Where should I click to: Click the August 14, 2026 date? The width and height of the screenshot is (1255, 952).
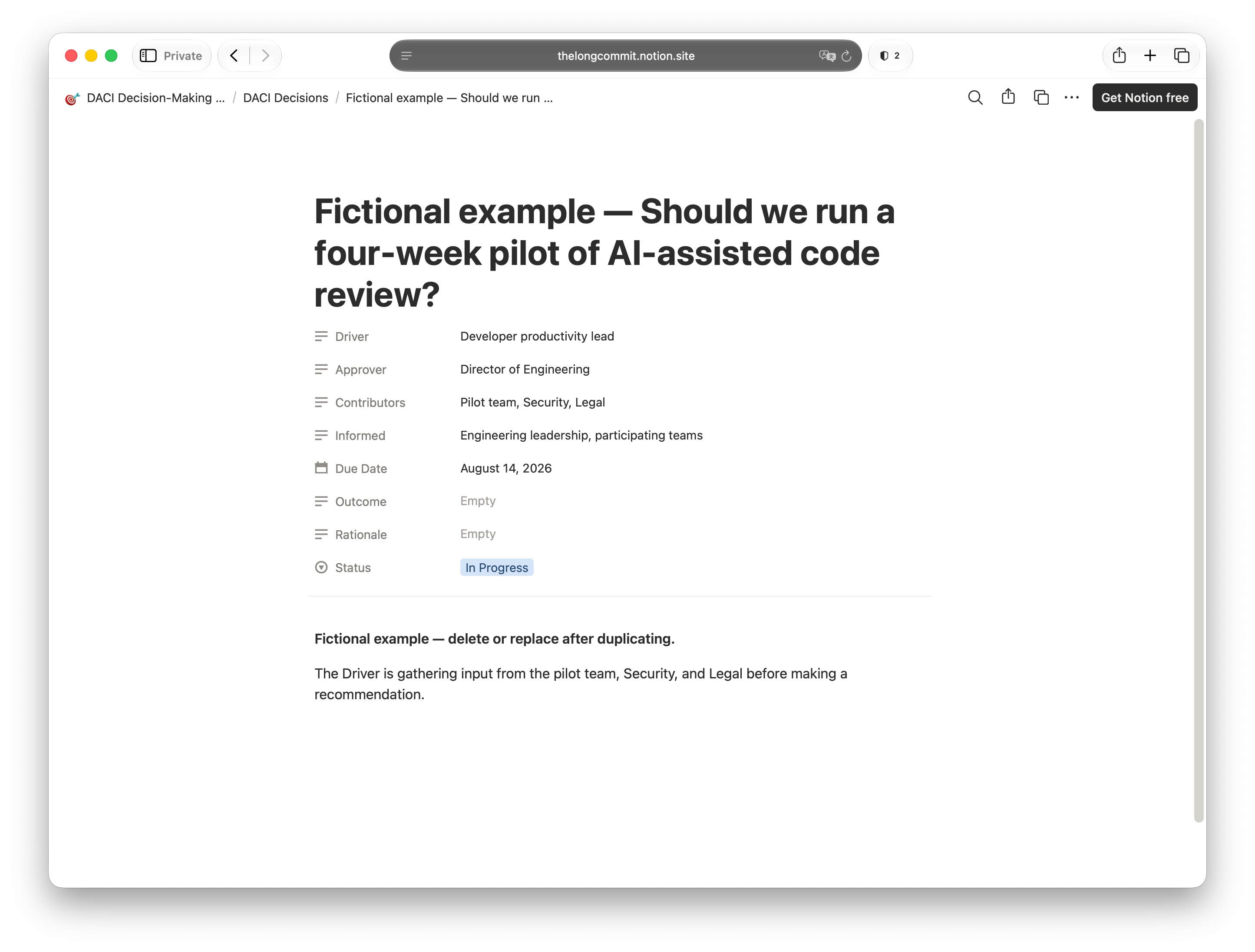point(505,468)
